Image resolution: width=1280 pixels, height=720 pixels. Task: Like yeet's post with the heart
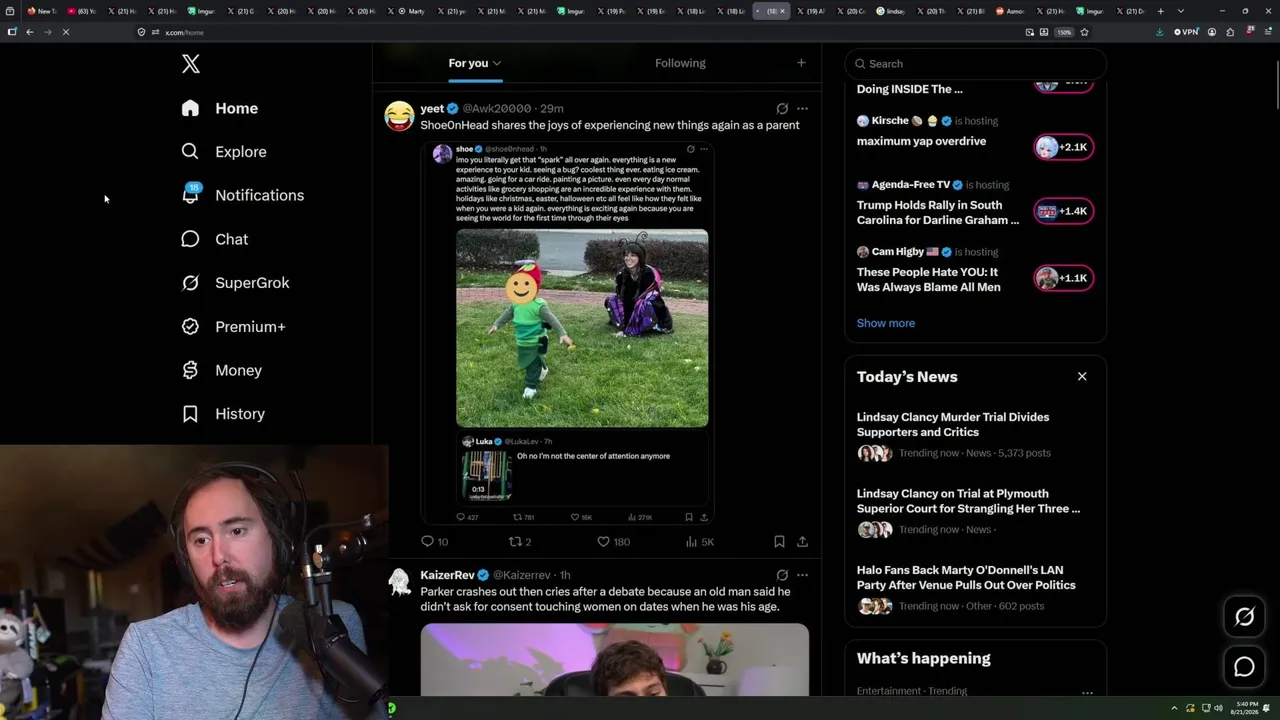[x=603, y=542]
